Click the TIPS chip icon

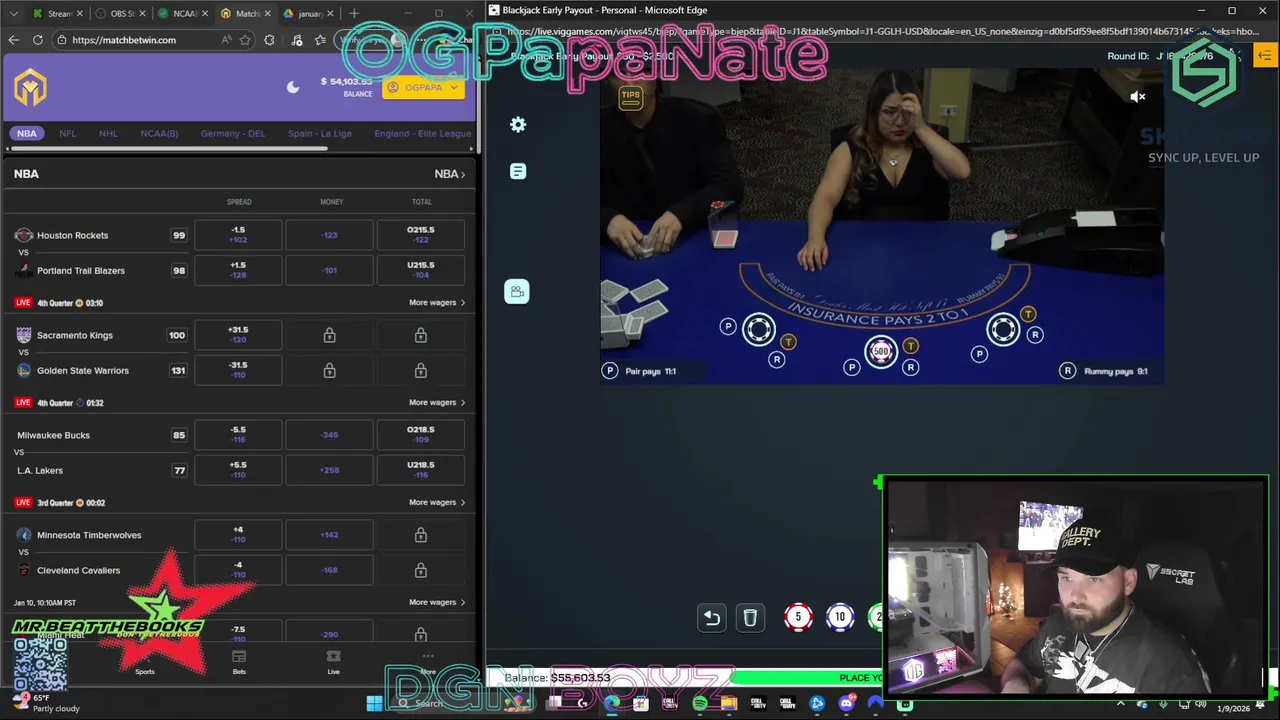click(630, 98)
